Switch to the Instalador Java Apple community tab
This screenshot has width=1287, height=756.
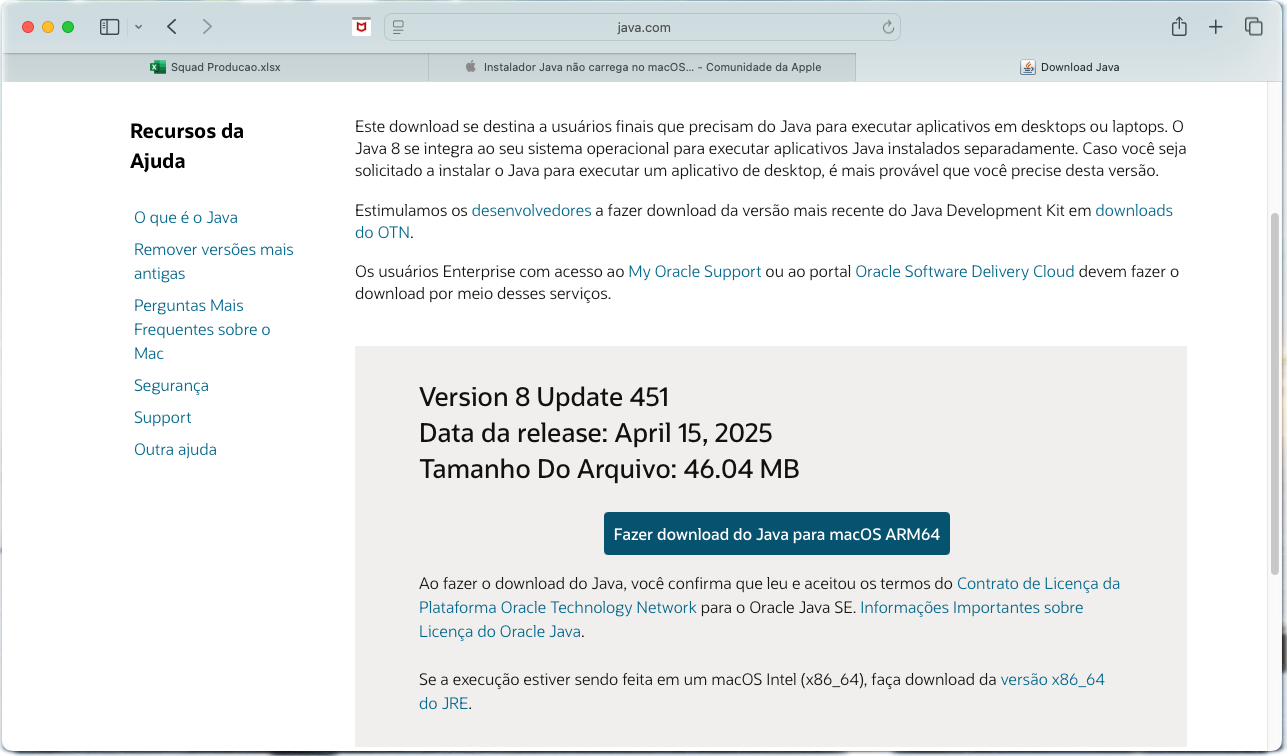642,67
